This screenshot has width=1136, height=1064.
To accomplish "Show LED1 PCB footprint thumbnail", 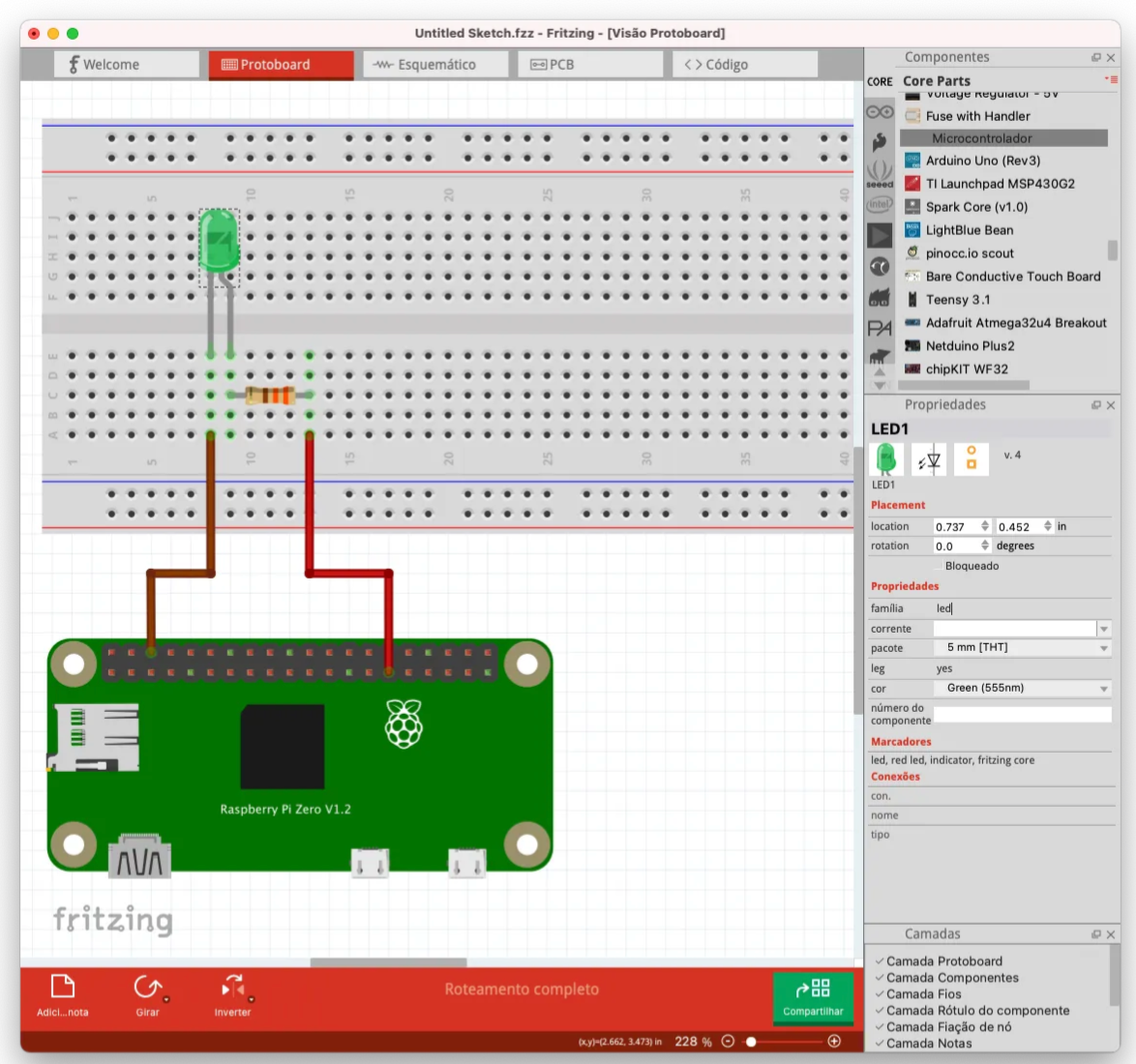I will pos(972,459).
